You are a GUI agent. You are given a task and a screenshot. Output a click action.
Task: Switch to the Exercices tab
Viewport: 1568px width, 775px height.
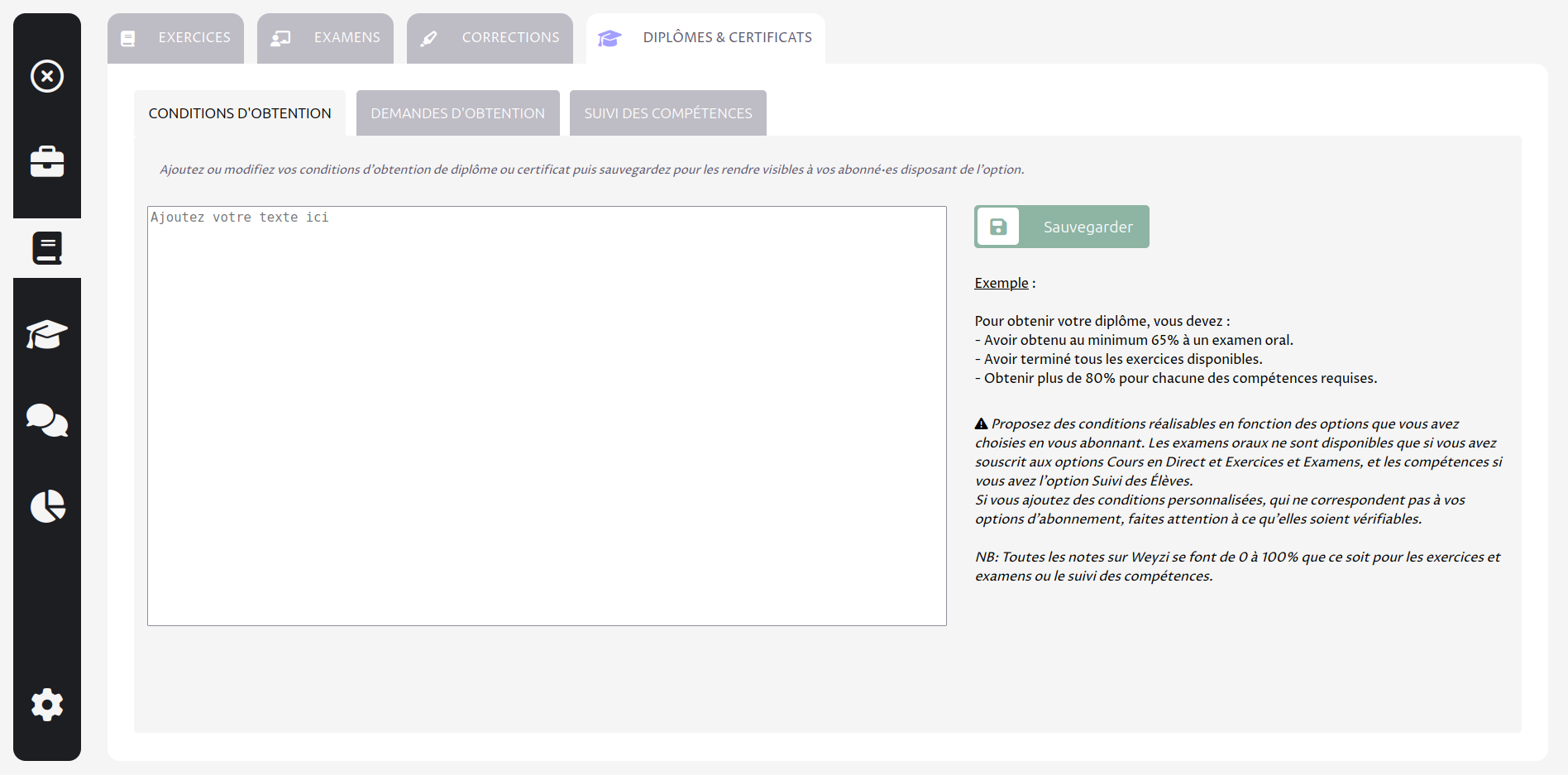pos(194,38)
